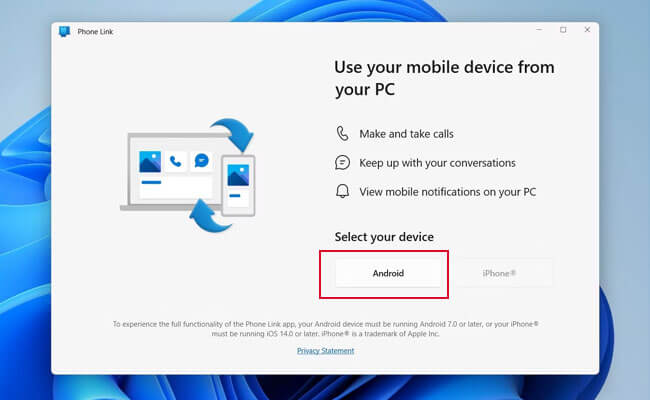This screenshot has height=400, width=650.
Task: Click the laptop and phone sync illustration
Action: pos(188,176)
